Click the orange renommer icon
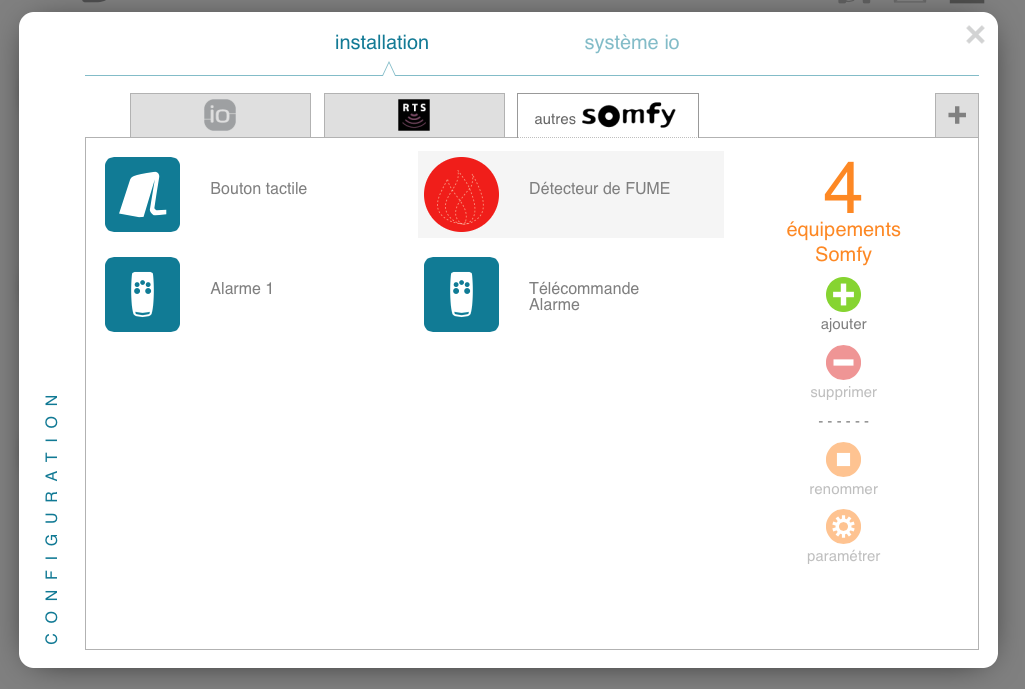Screen dimensions: 1025x689 coord(843,459)
